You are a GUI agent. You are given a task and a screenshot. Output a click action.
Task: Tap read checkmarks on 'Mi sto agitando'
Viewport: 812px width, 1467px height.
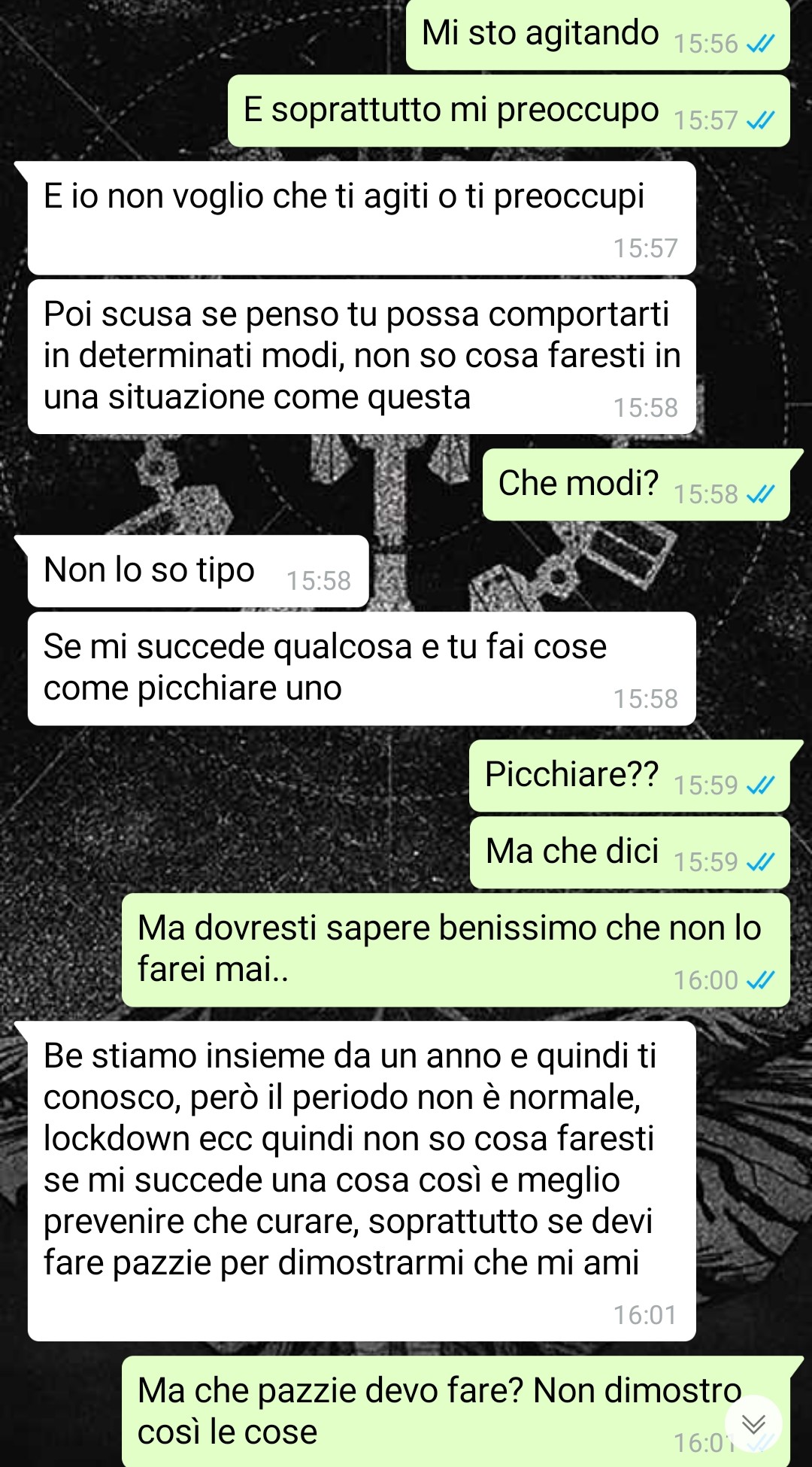[760, 44]
